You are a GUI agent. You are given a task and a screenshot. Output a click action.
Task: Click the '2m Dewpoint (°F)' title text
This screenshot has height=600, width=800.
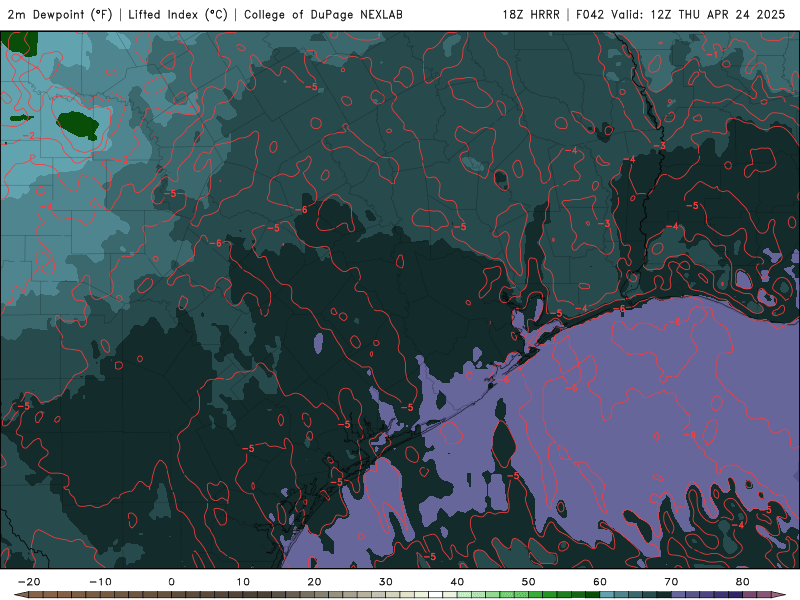(60, 15)
